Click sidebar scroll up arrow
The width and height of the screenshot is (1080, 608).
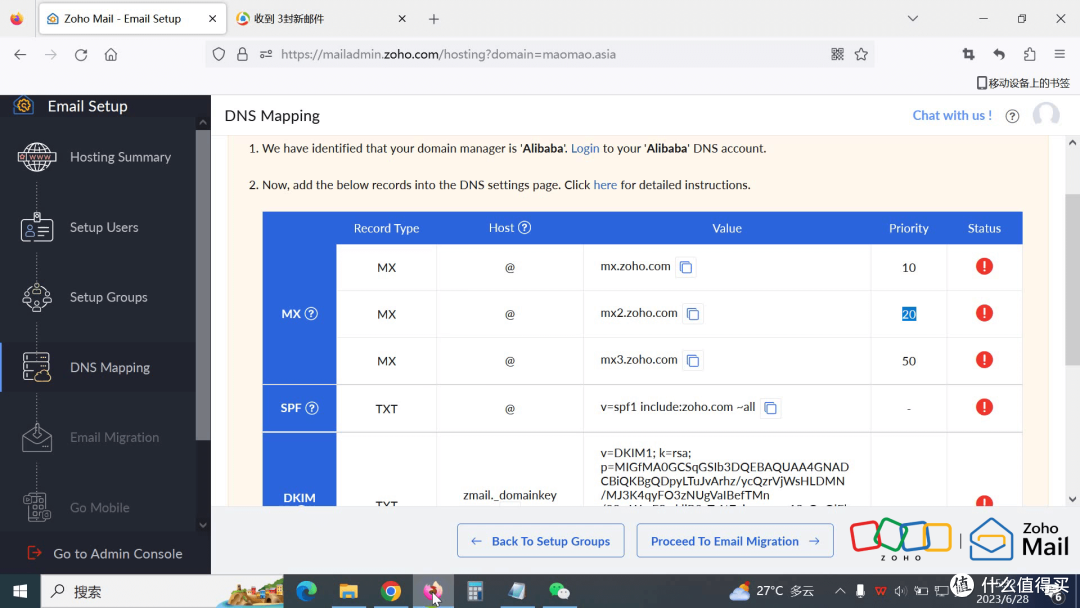pos(202,123)
